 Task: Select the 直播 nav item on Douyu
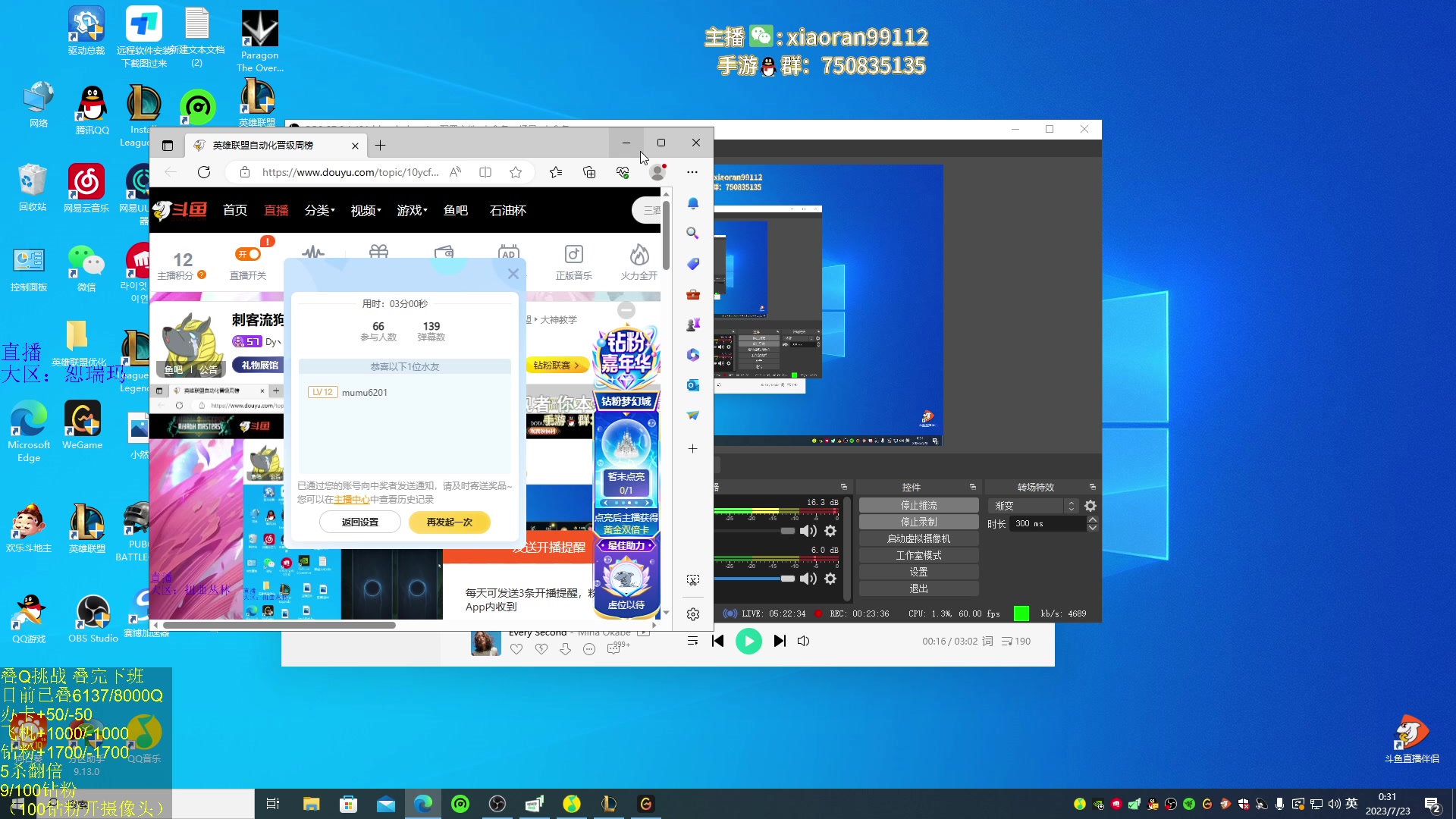(276, 211)
